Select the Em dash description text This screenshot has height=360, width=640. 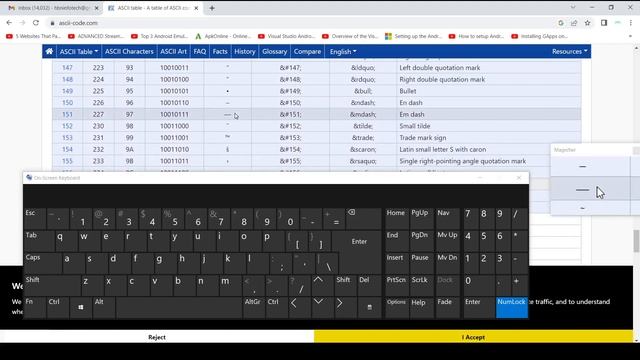coord(412,114)
